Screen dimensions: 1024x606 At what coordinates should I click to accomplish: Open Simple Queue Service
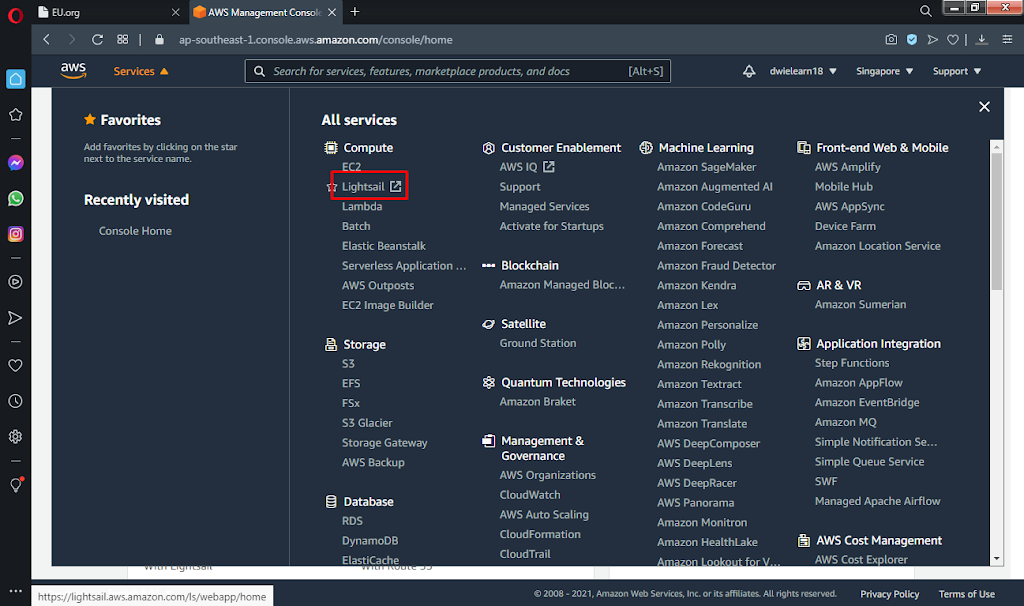point(869,462)
